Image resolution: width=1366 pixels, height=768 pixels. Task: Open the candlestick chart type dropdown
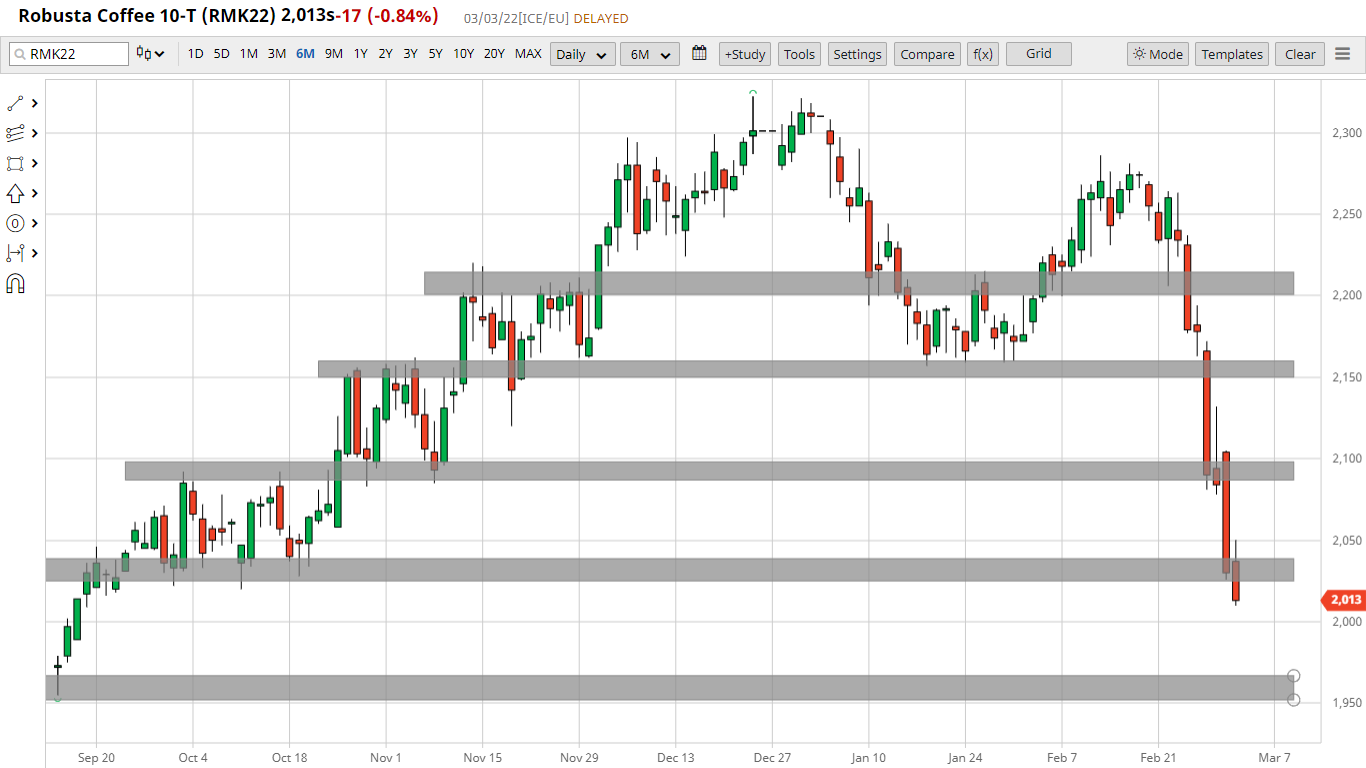tap(151, 54)
